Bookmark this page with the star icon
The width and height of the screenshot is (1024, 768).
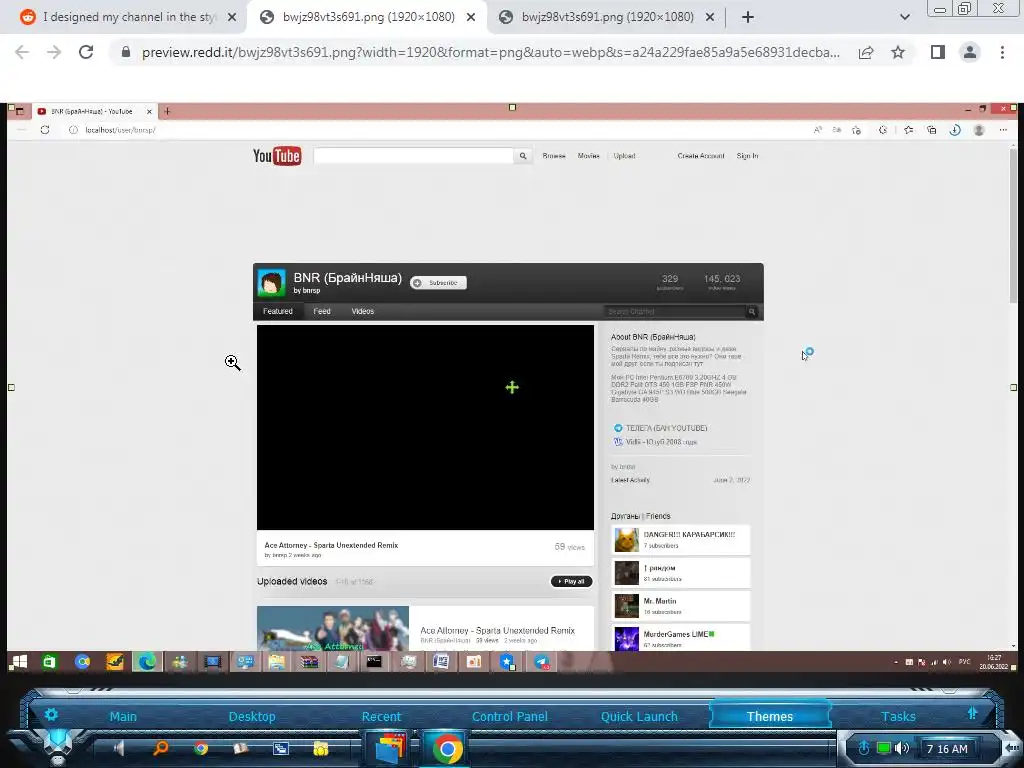coord(898,52)
